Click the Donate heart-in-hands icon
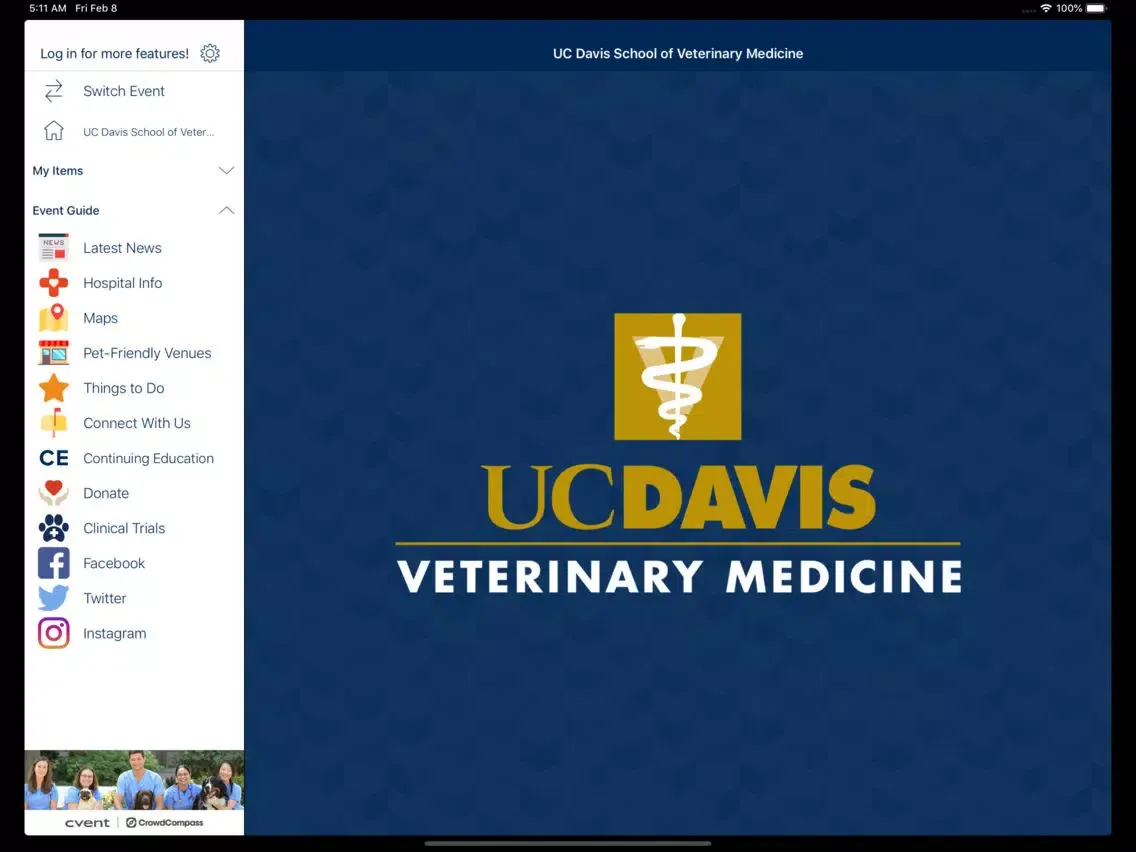The width and height of the screenshot is (1136, 852). click(x=54, y=493)
